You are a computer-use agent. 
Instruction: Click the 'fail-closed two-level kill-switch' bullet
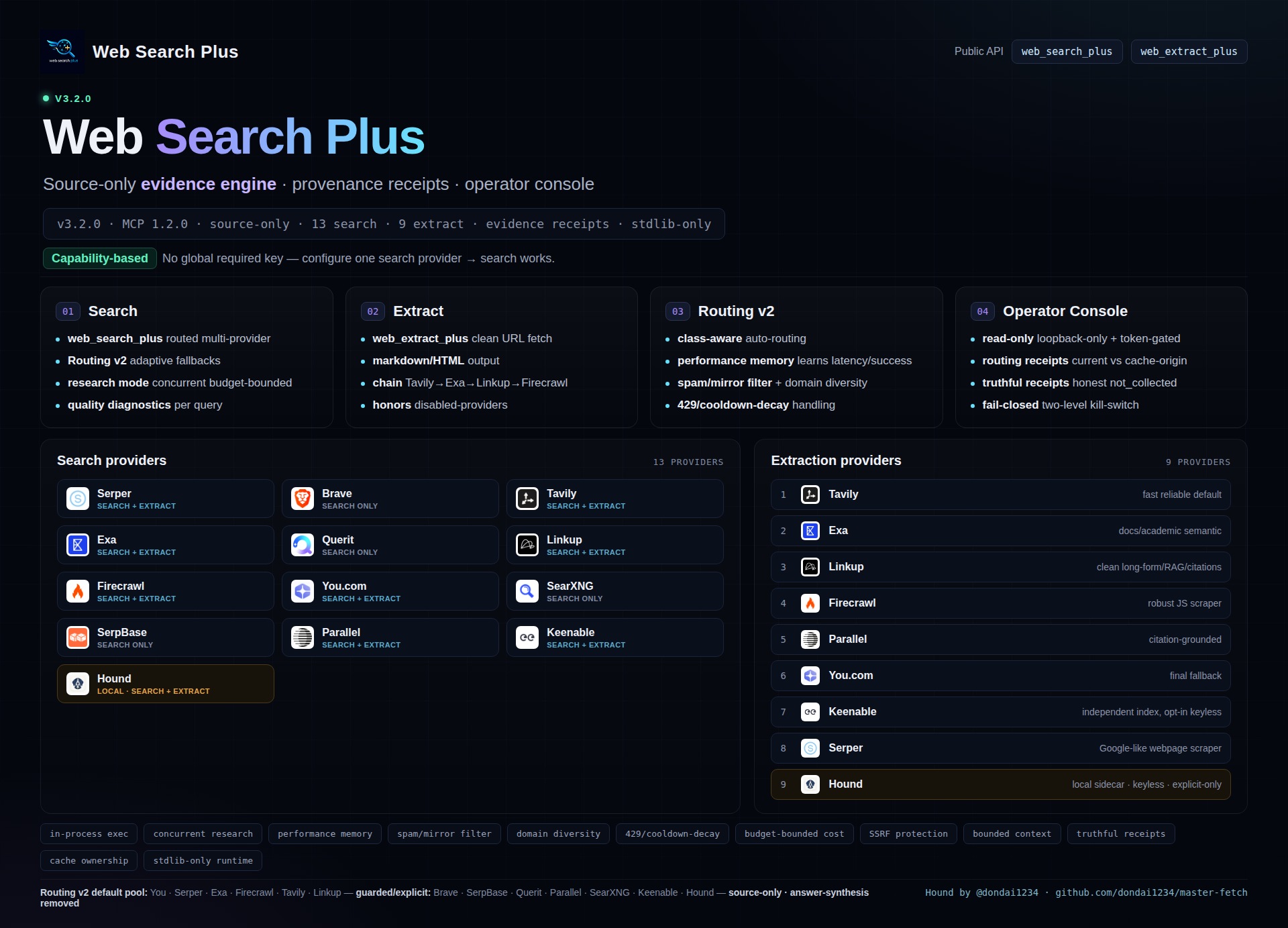coord(1060,405)
